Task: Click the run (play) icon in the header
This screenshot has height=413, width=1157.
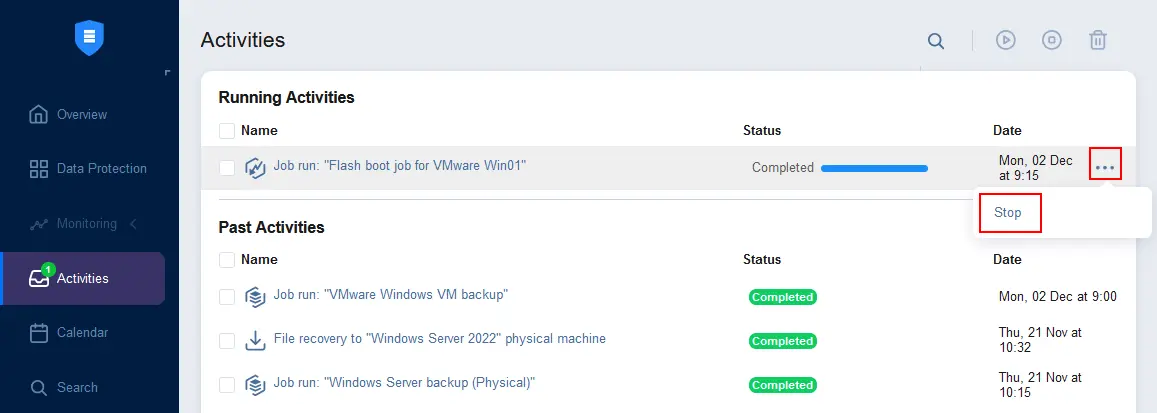Action: (1006, 40)
